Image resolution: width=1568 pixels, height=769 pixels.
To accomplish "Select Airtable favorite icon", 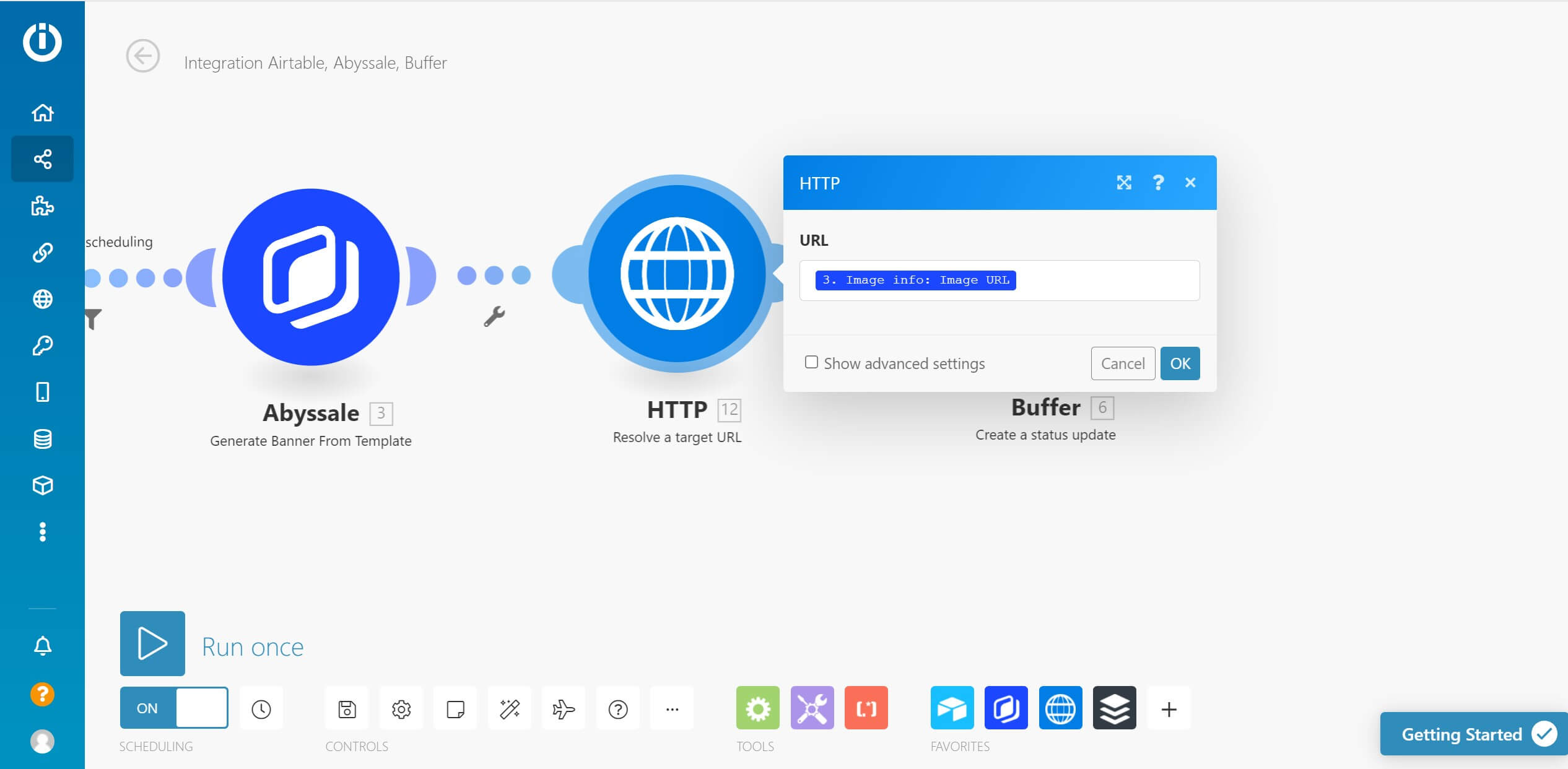I will [x=952, y=708].
